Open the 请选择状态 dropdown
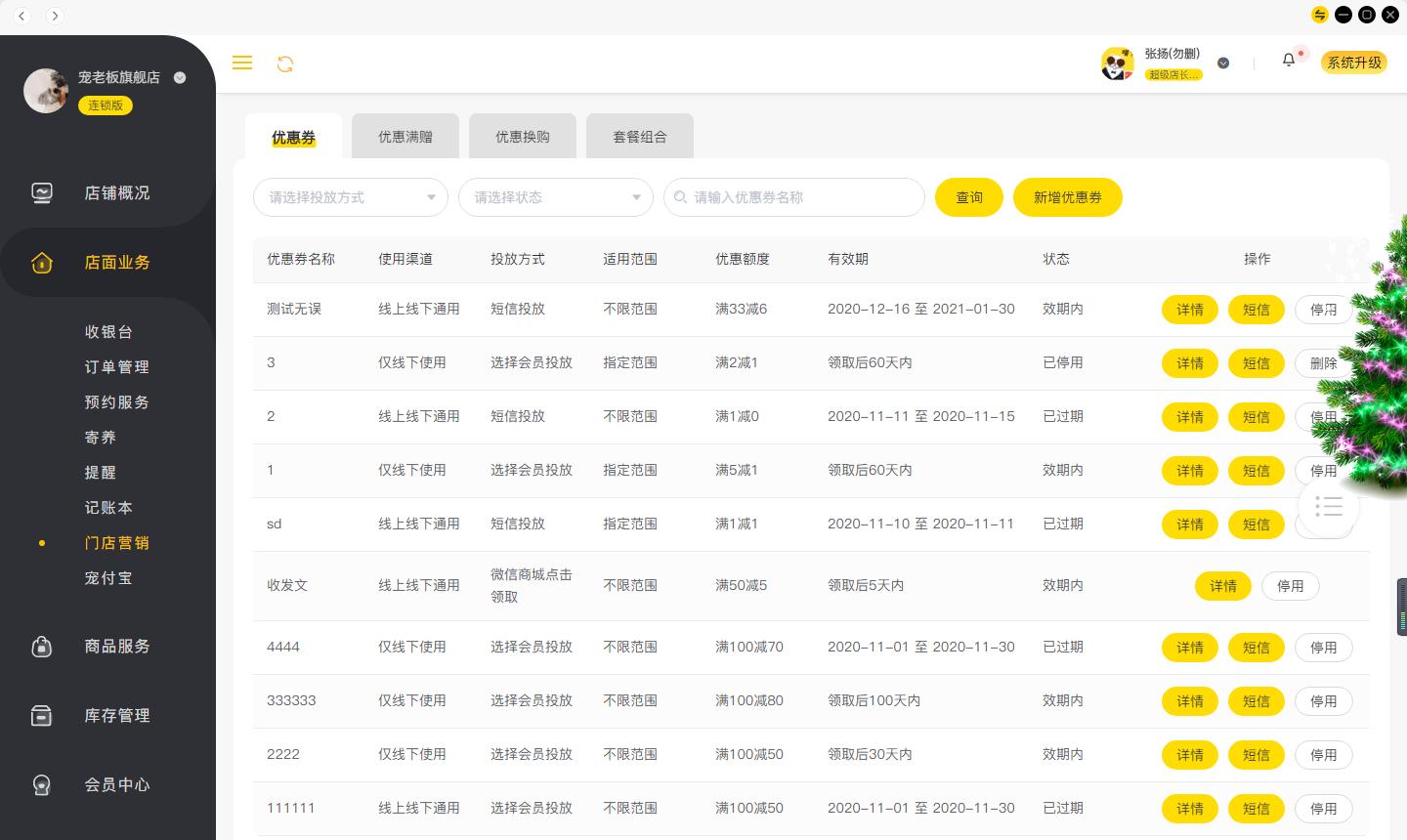 click(555, 197)
